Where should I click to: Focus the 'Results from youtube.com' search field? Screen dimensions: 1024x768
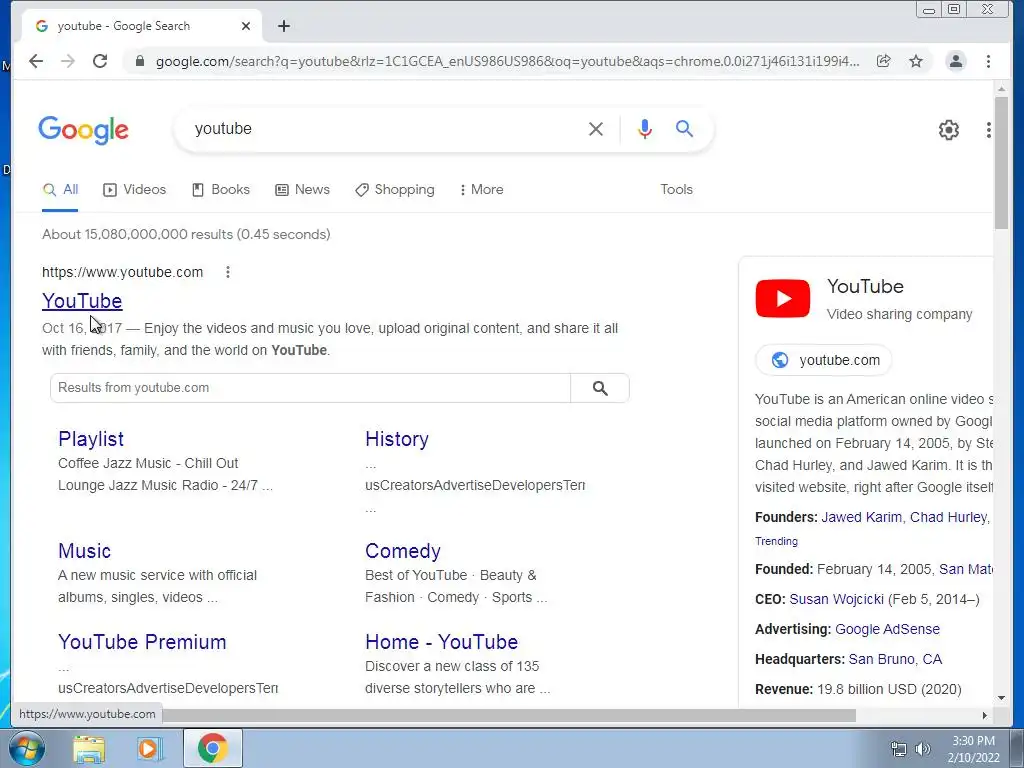tap(311, 388)
